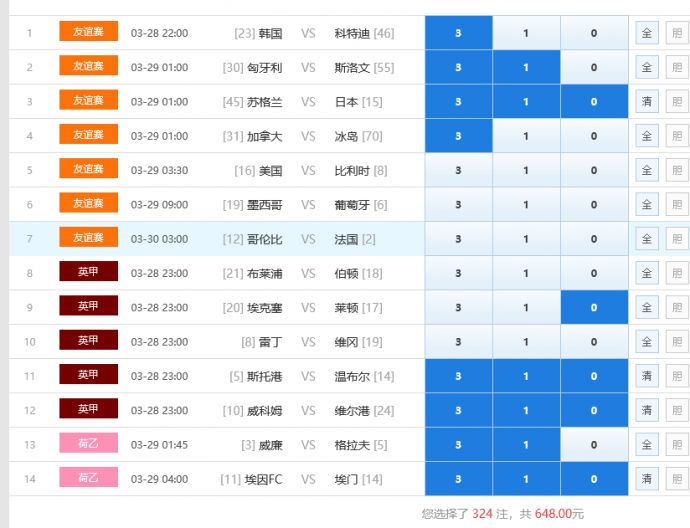Enable 胆 for 威科姆 vs 维尔港
Viewport: 690px width, 528px height.
pos(677,410)
